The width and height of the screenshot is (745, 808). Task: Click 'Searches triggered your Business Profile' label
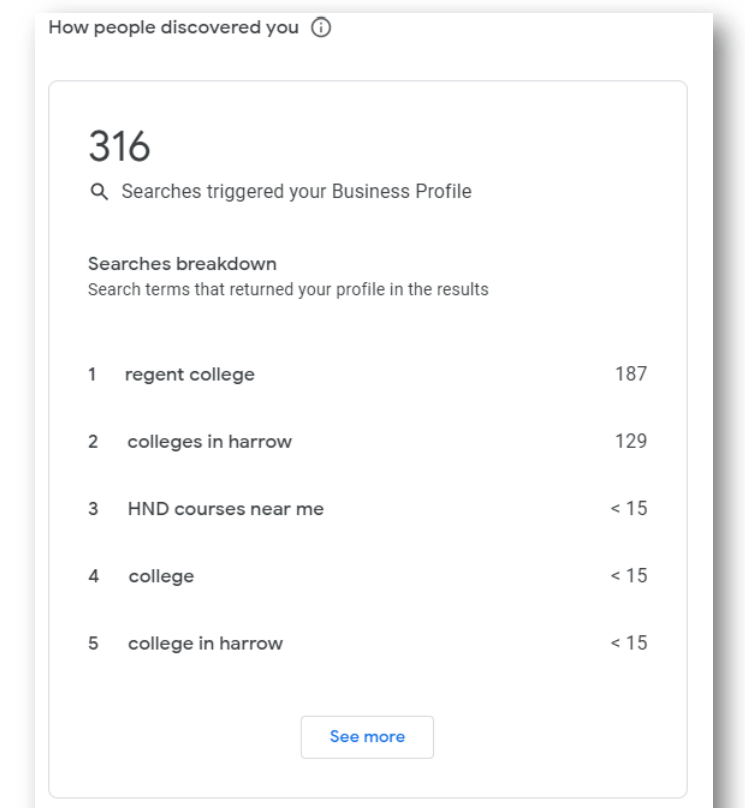coord(296,192)
